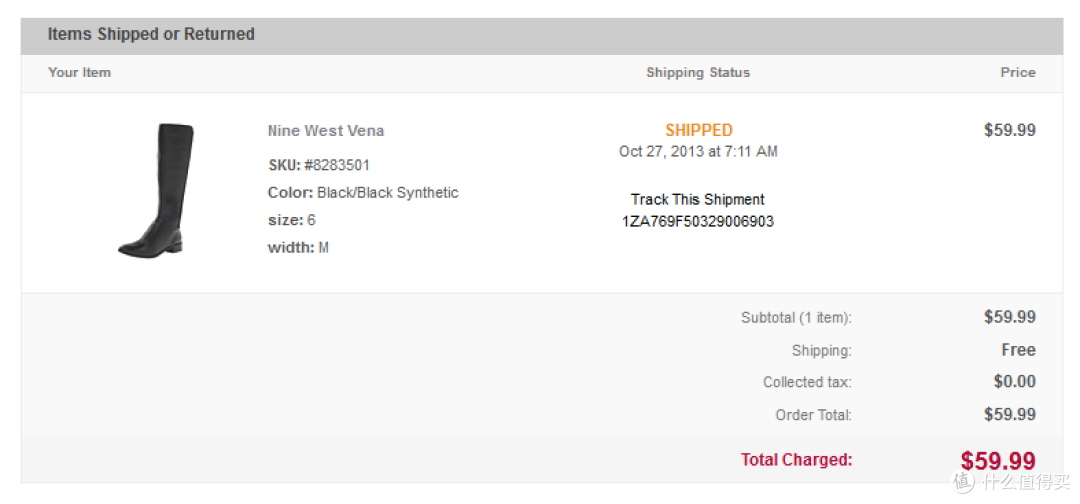Select the Your Item column header
The width and height of the screenshot is (1080, 504).
point(79,72)
